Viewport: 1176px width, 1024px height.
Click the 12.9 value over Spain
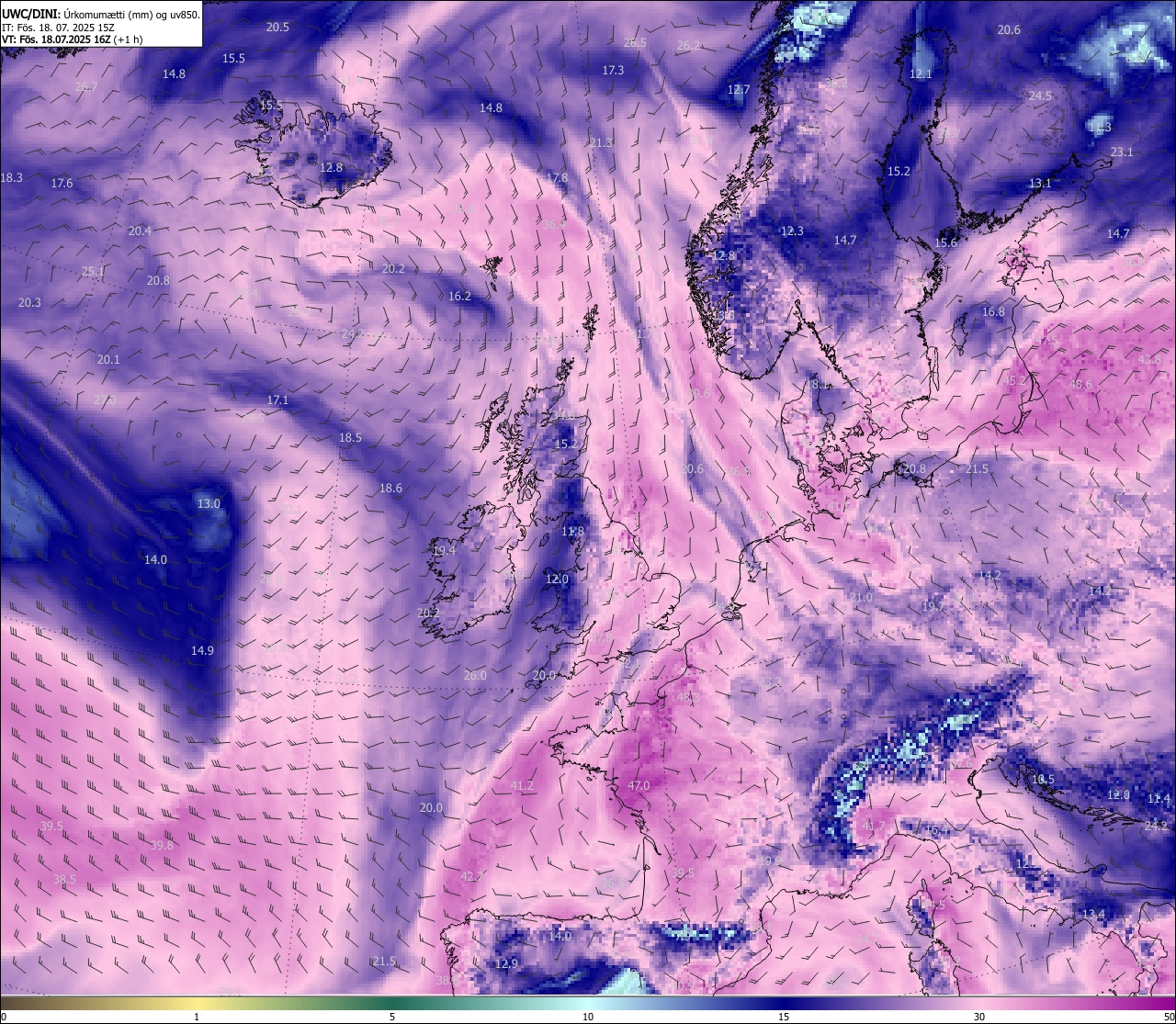coord(506,963)
